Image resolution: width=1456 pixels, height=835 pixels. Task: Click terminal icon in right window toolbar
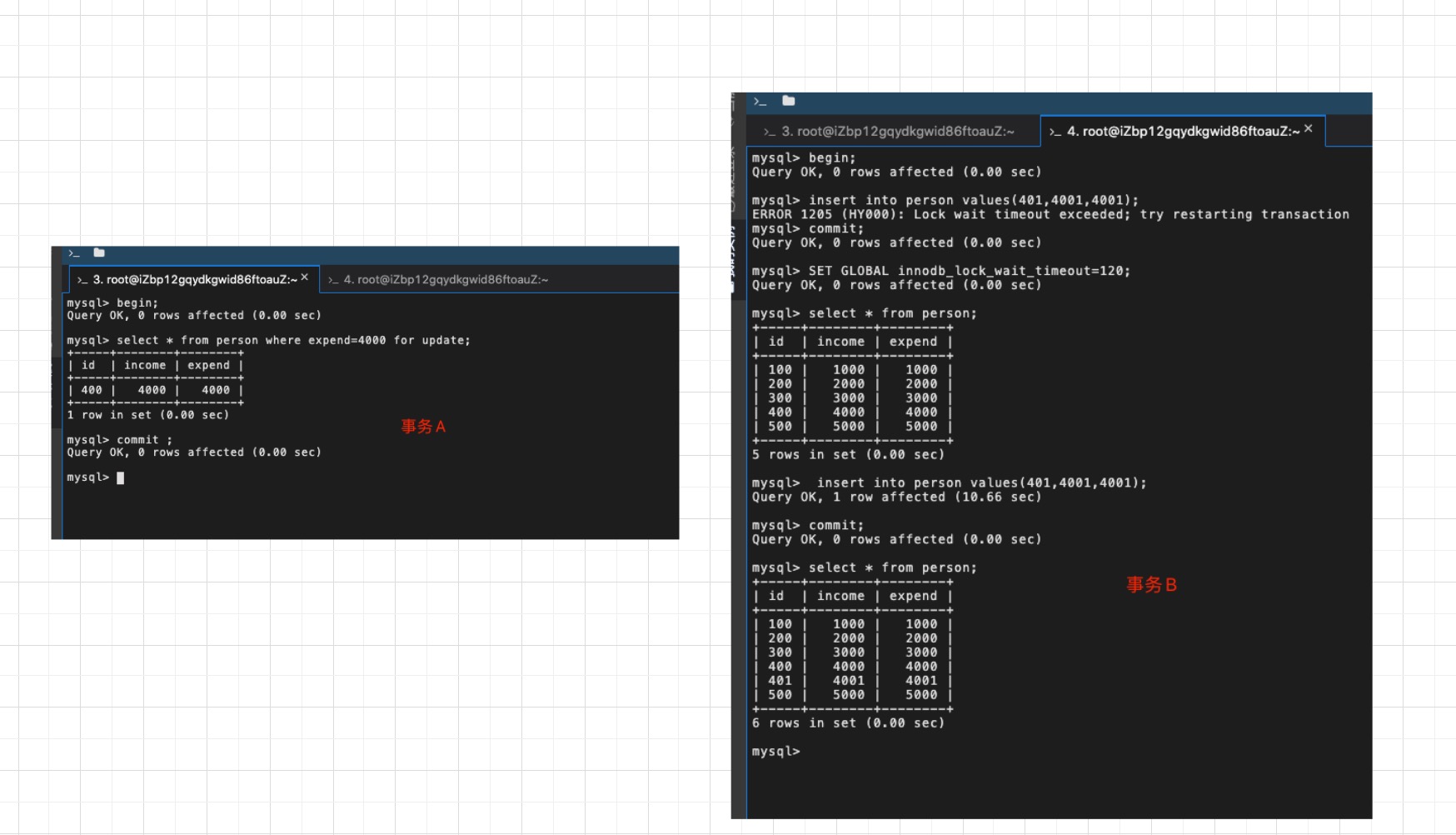click(x=760, y=102)
